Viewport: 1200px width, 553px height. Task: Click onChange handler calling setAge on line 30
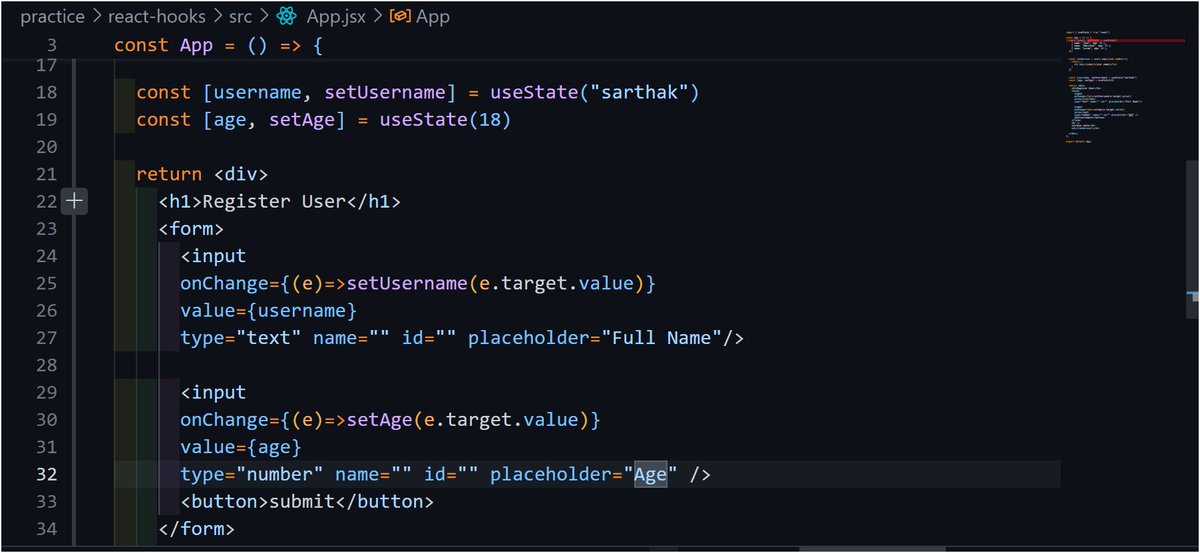click(390, 419)
